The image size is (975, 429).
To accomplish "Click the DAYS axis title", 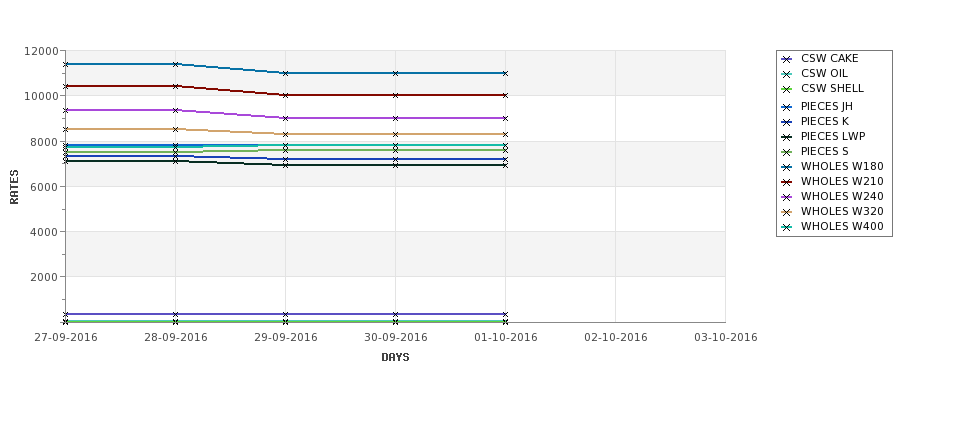I will (x=395, y=358).
